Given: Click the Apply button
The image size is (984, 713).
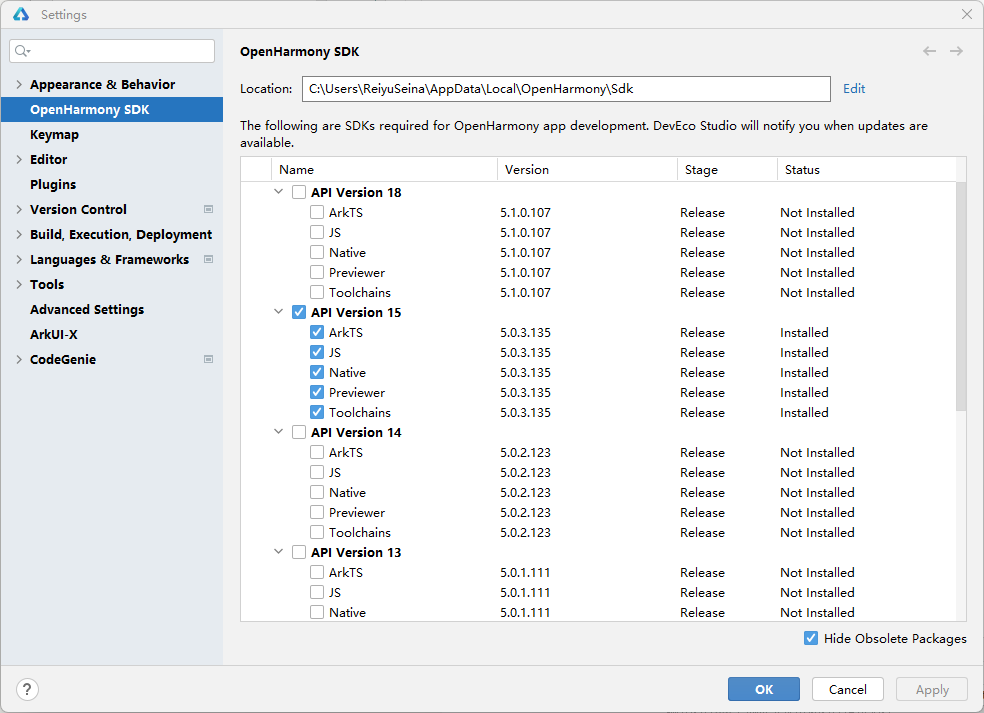Looking at the screenshot, I should pyautogui.click(x=932, y=689).
